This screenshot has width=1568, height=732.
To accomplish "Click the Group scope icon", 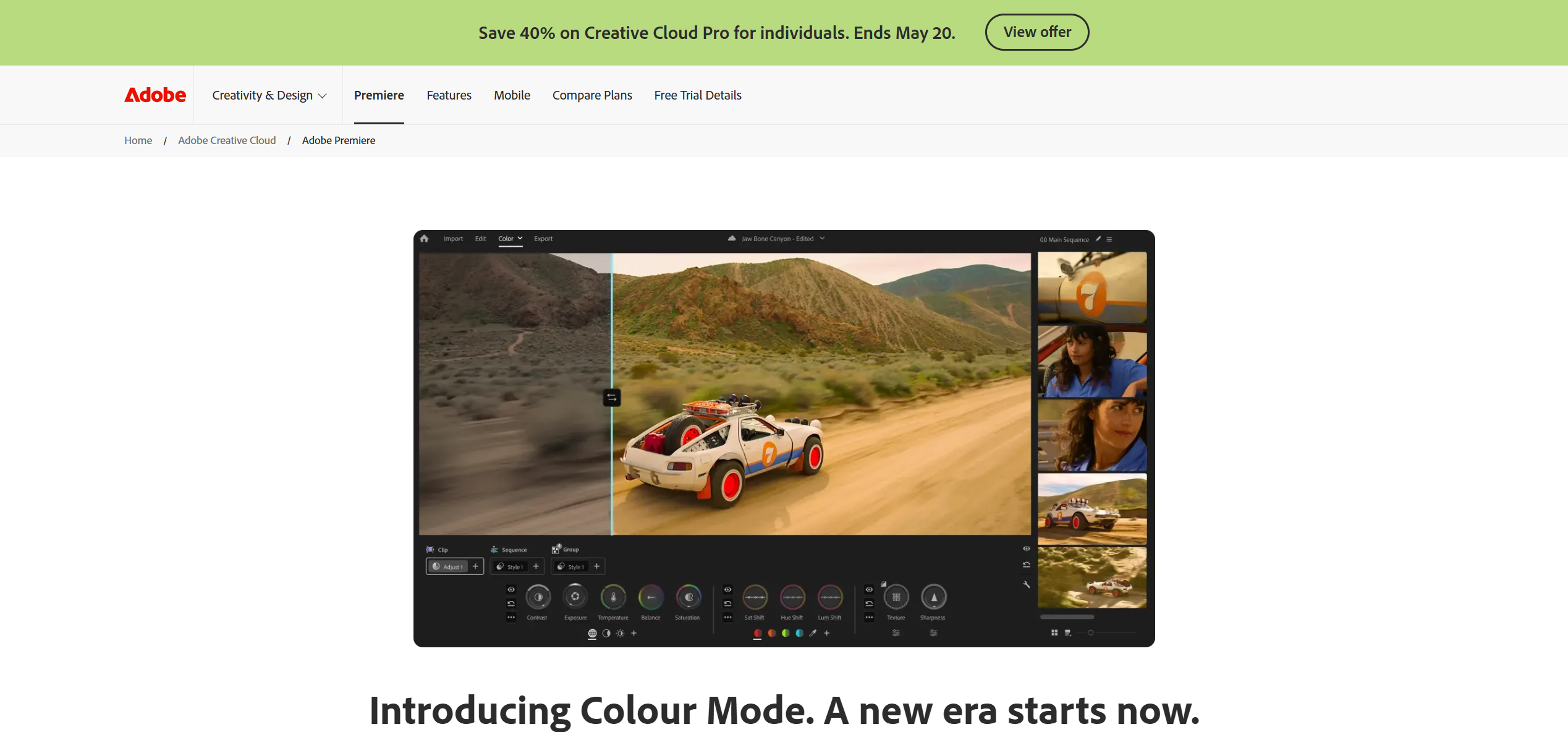I will [556, 549].
